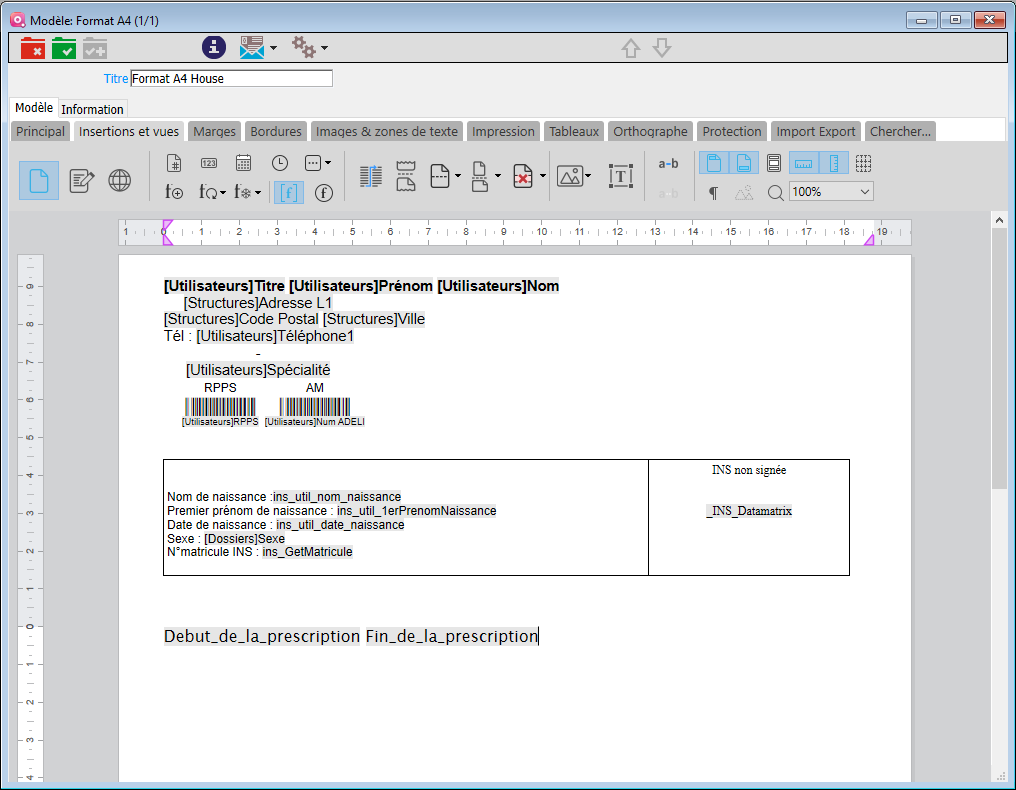Click the Debut_de_la_prescription field in document
The image size is (1016, 790).
click(x=261, y=636)
